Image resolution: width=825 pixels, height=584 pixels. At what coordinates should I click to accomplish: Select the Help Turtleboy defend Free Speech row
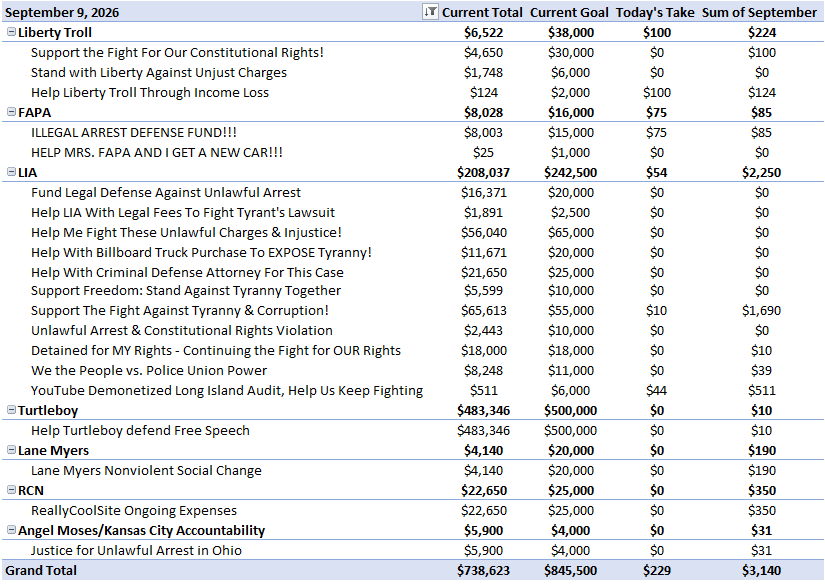(412, 430)
